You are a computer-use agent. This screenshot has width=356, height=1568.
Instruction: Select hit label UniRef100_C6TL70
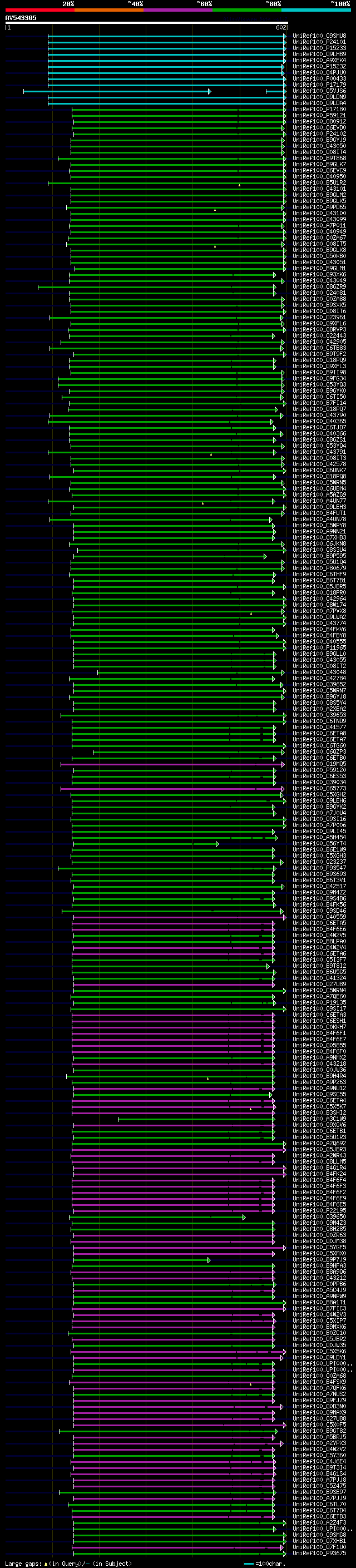319,1503
